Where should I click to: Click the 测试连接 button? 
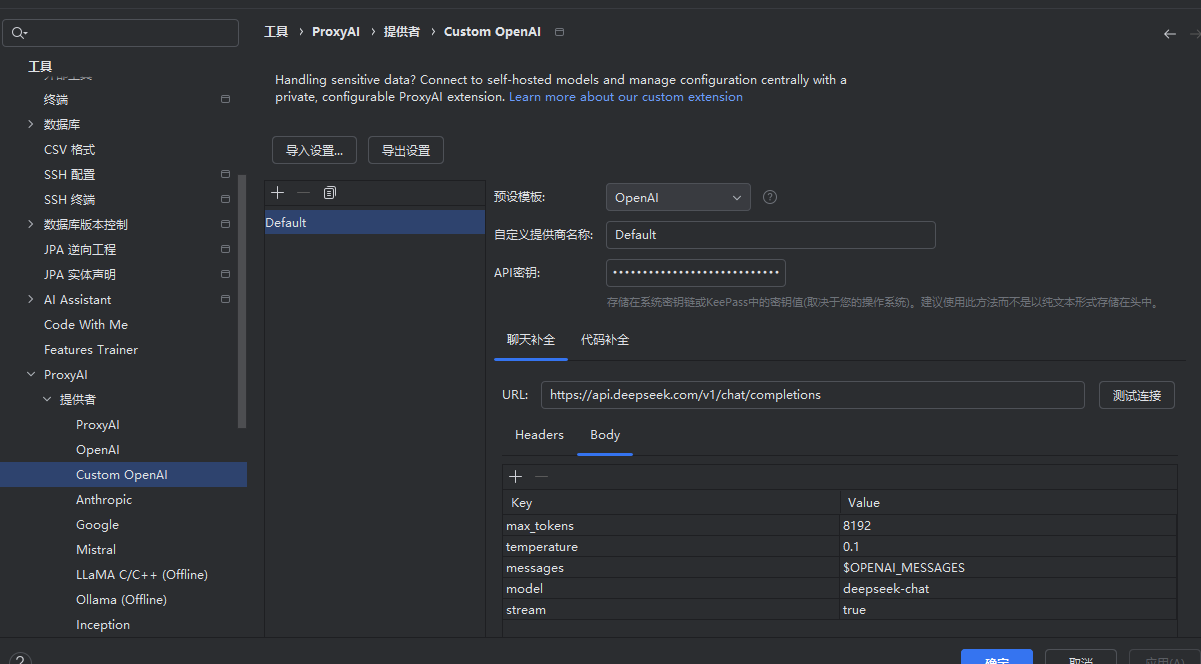1137,395
